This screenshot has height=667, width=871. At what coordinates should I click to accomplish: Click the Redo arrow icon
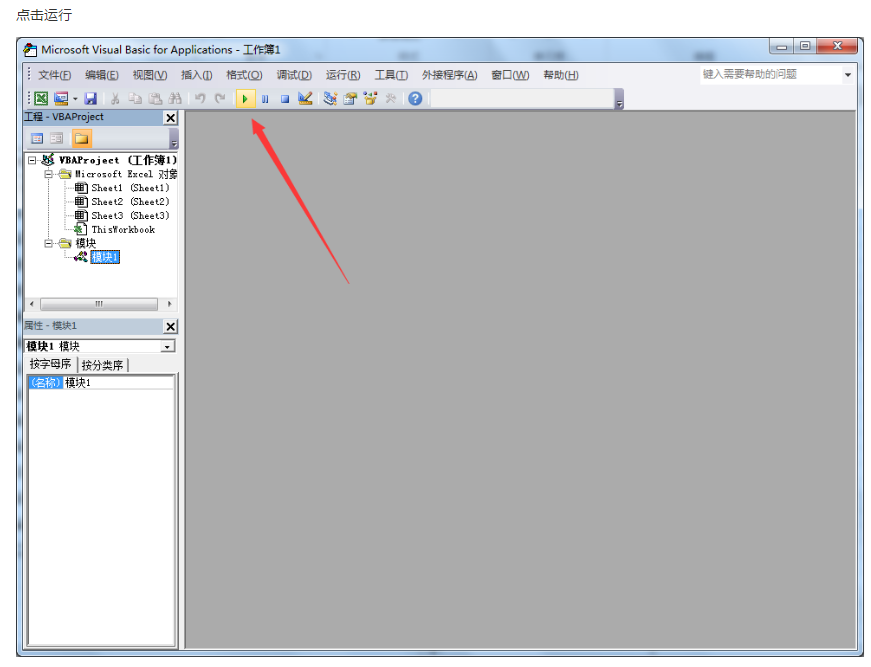coord(220,99)
